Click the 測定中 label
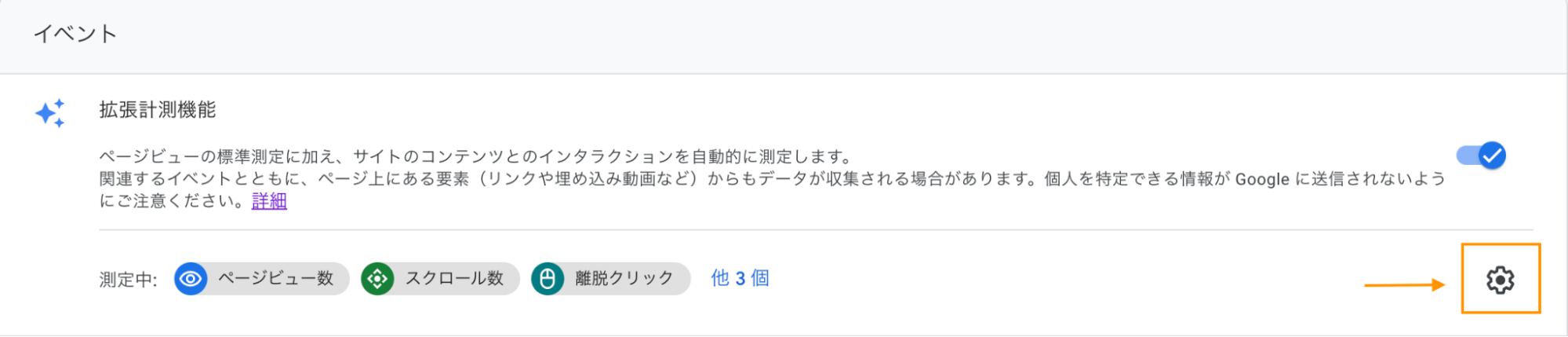 [128, 280]
